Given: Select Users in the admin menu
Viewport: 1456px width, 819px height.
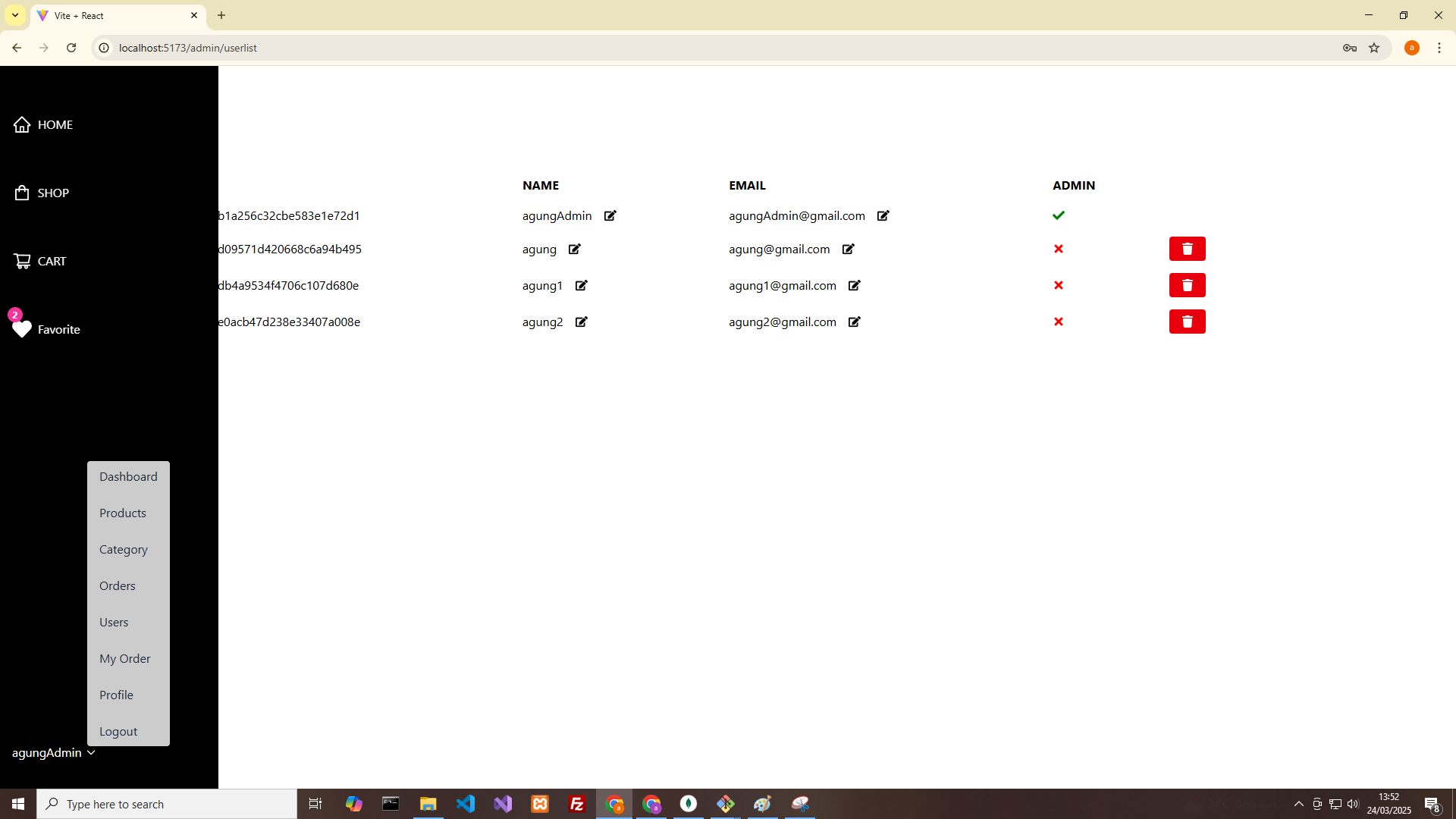Looking at the screenshot, I should 114,622.
